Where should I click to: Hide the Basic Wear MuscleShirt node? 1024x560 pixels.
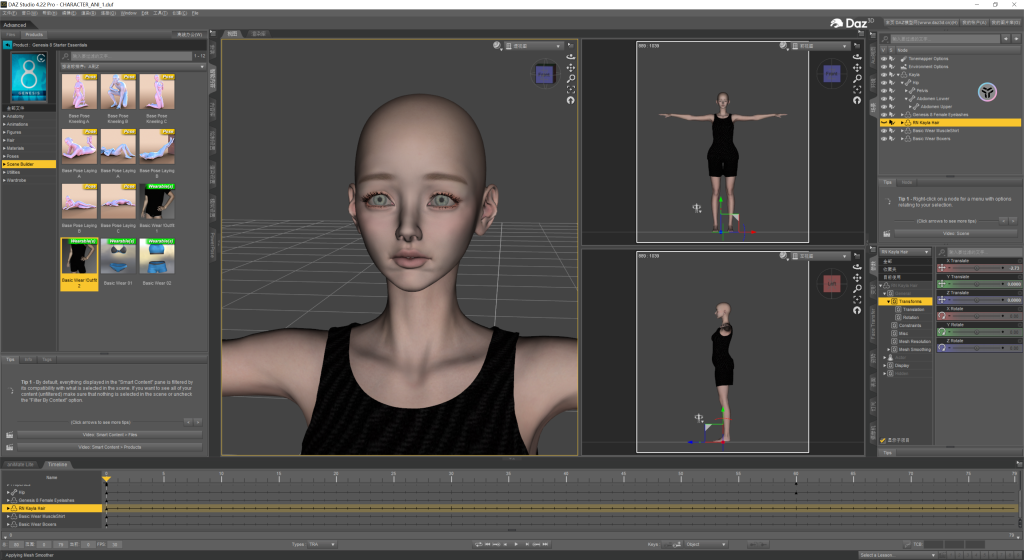pyautogui.click(x=882, y=131)
